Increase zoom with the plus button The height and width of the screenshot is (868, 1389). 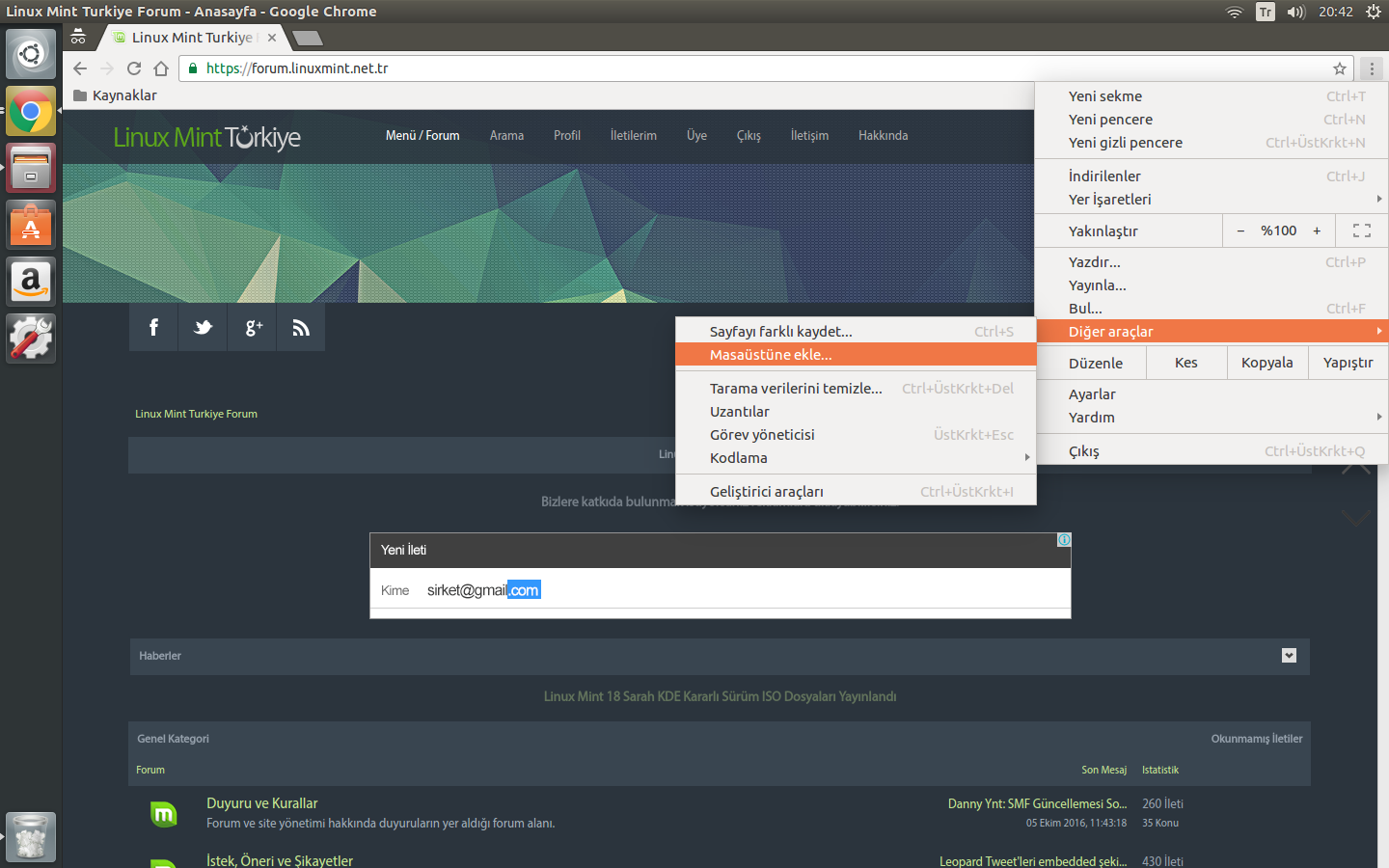(1317, 231)
